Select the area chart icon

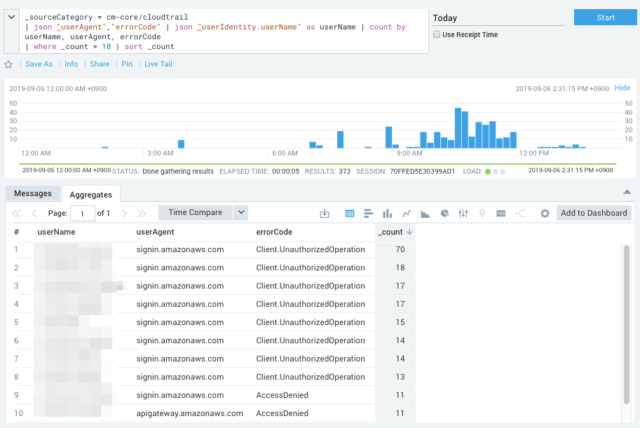pyautogui.click(x=425, y=213)
